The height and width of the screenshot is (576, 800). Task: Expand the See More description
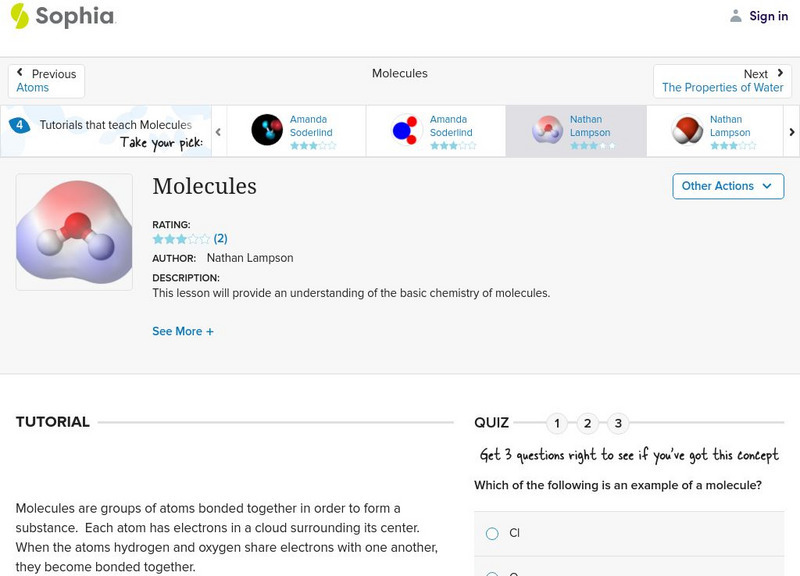pos(183,331)
